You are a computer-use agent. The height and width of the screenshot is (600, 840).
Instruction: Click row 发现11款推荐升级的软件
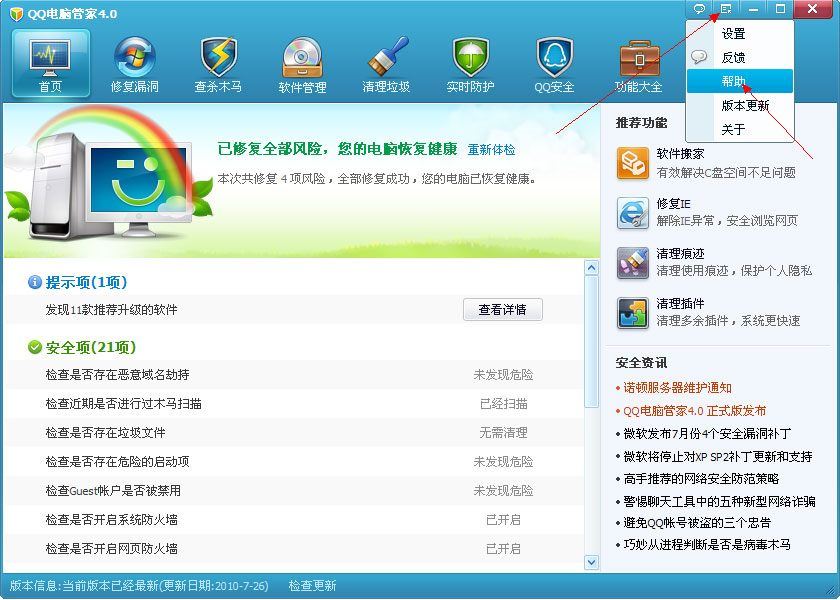pyautogui.click(x=295, y=310)
